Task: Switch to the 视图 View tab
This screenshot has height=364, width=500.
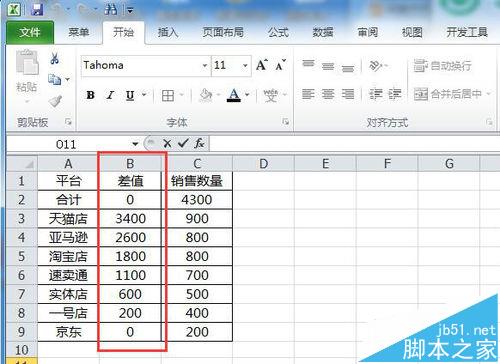Action: coord(412,32)
